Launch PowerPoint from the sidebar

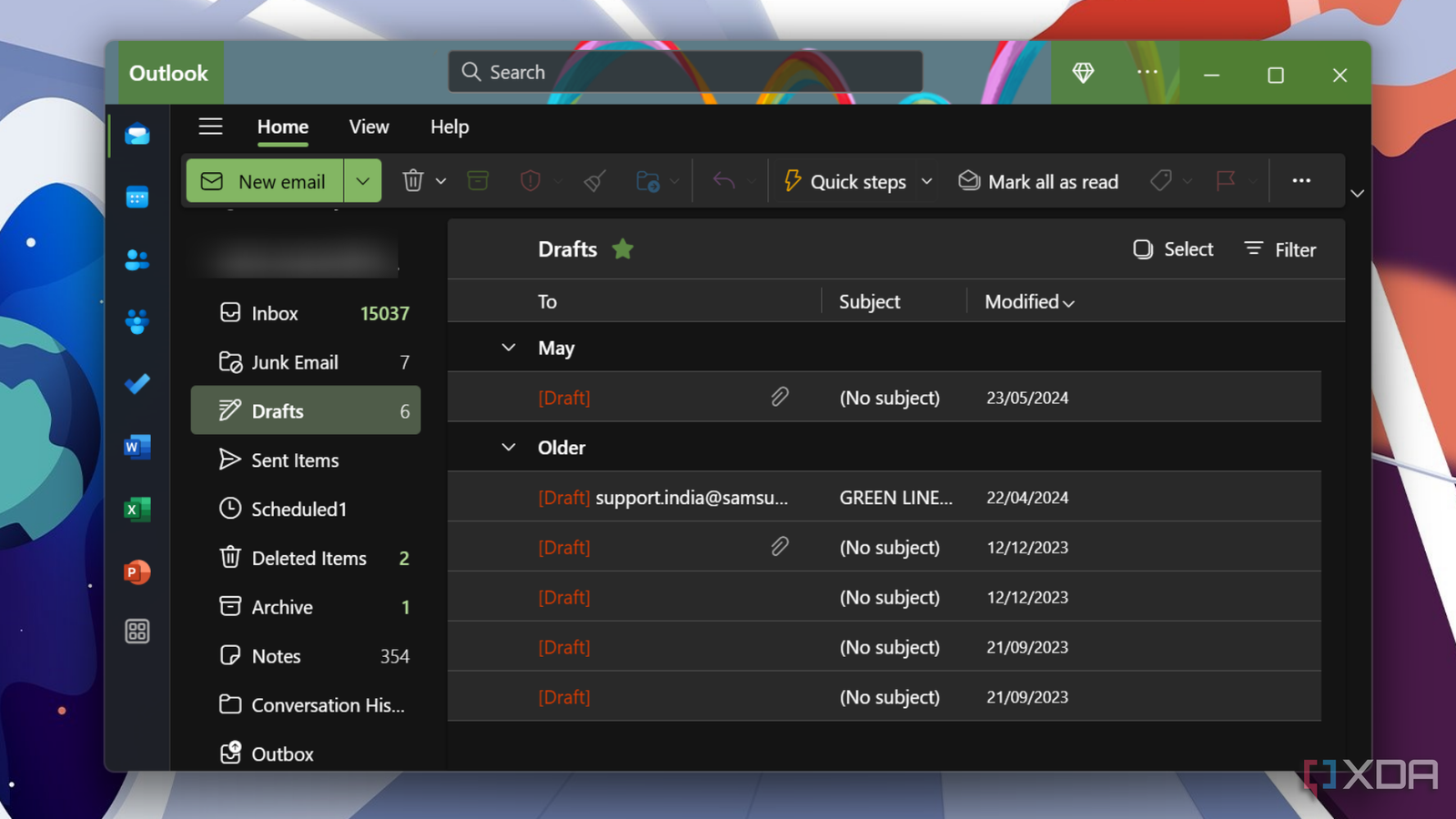point(137,572)
